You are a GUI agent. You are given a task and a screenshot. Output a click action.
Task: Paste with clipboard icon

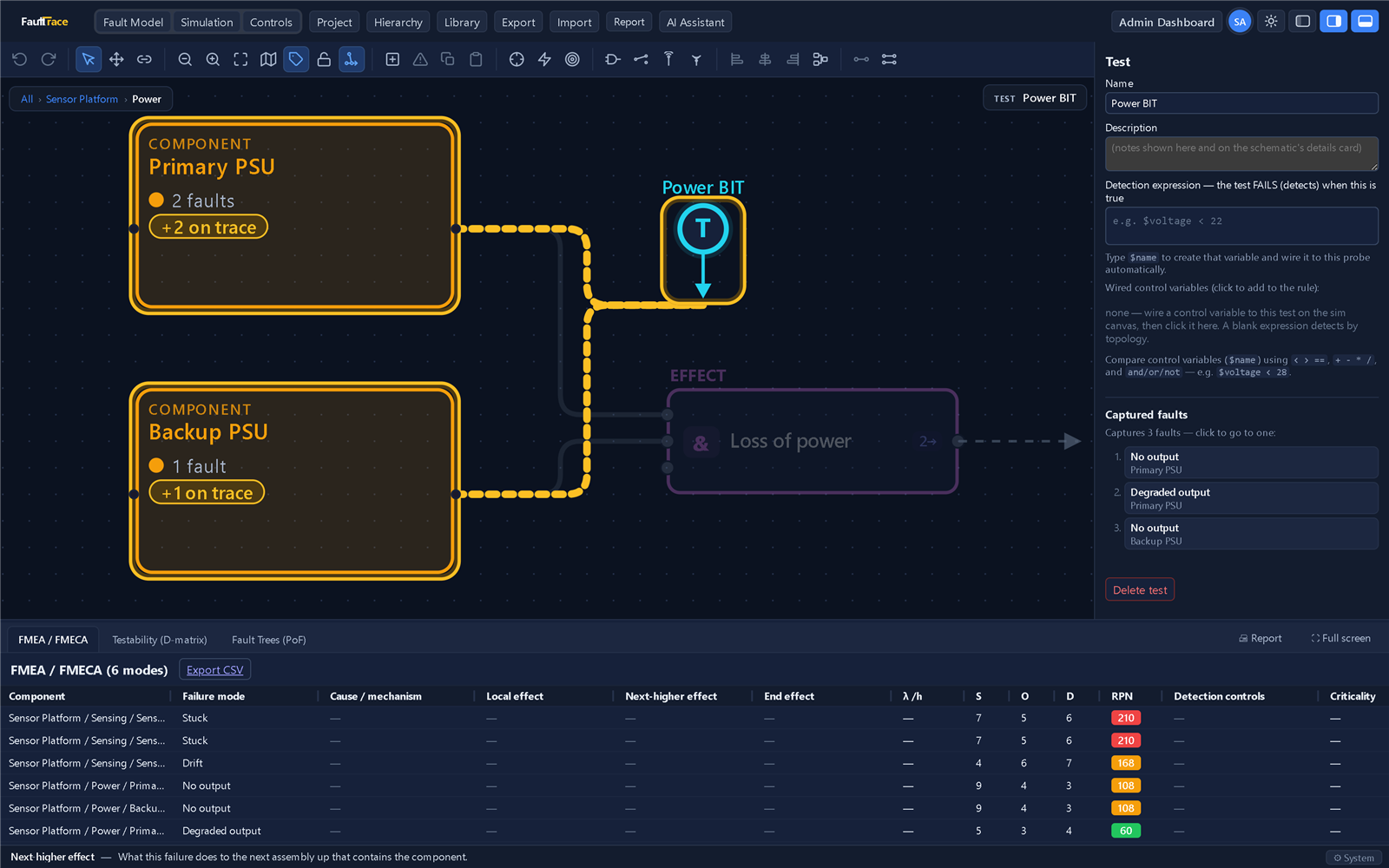(476, 59)
